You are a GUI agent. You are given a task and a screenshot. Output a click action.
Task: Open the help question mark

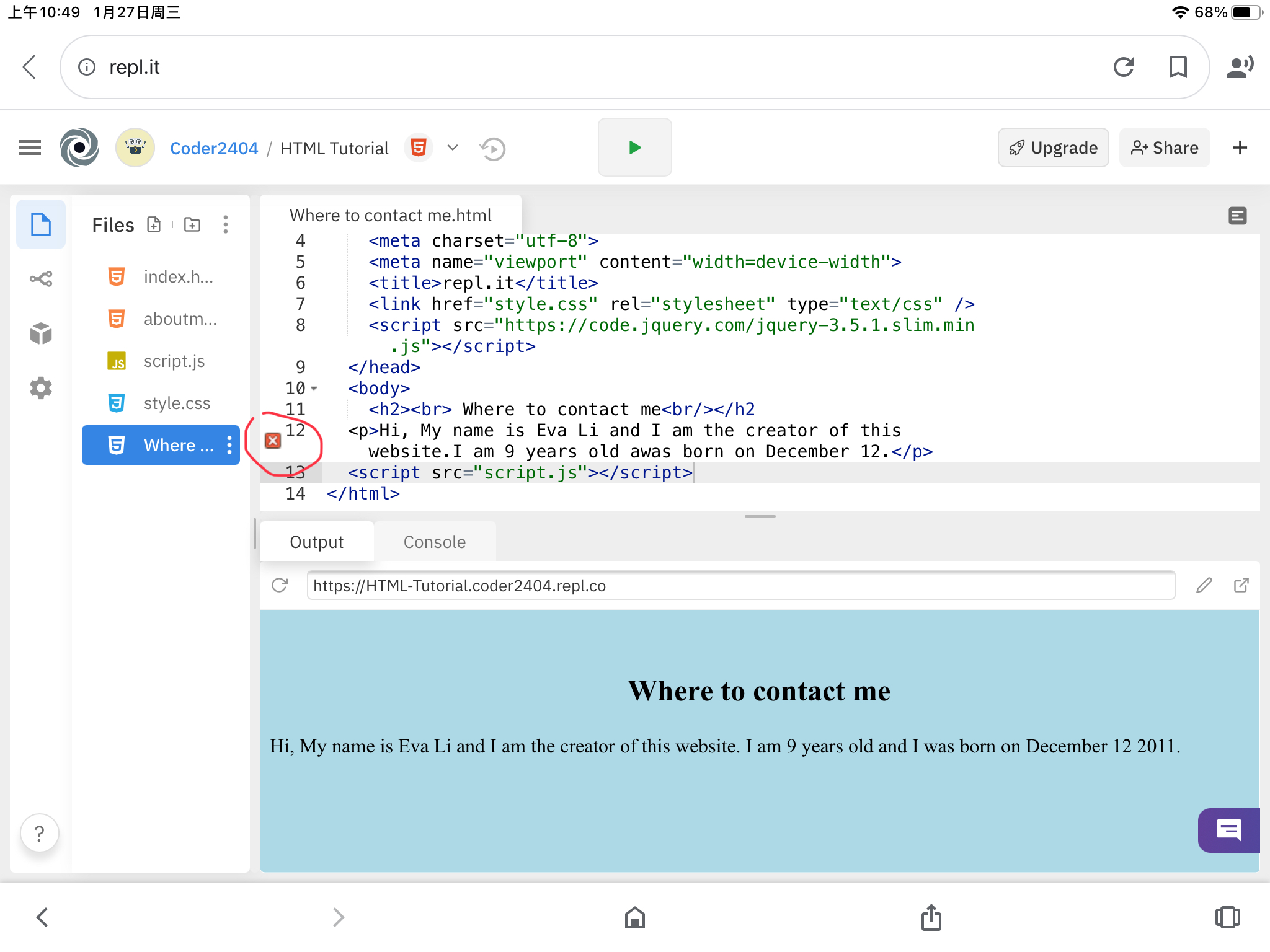point(40,833)
